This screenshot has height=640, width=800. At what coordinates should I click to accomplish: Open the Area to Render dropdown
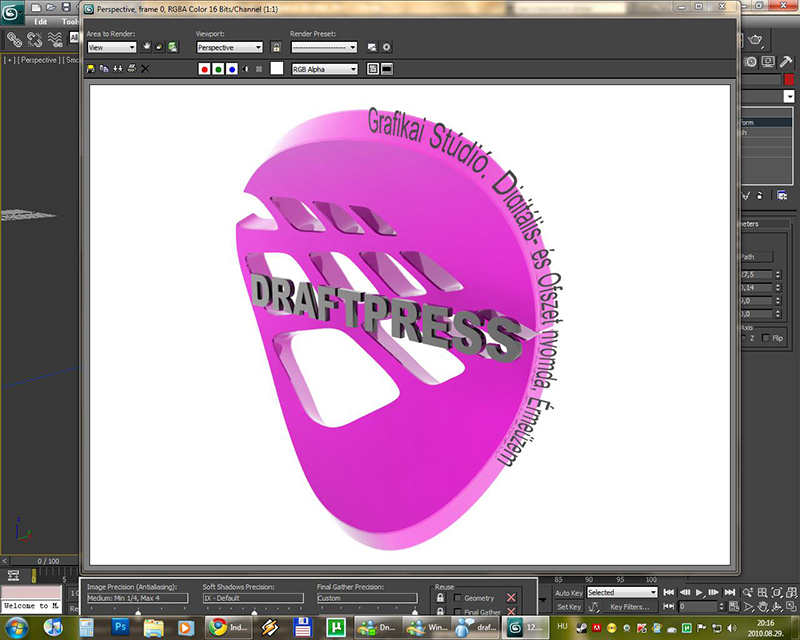click(111, 47)
